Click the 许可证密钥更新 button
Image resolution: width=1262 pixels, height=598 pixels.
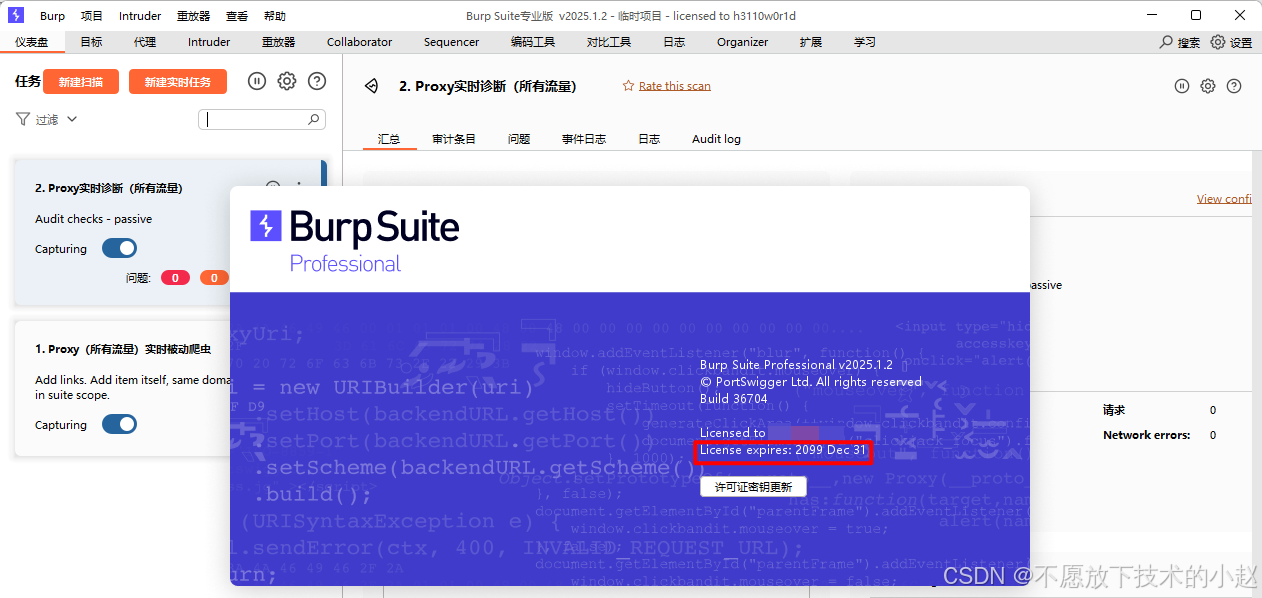click(753, 487)
